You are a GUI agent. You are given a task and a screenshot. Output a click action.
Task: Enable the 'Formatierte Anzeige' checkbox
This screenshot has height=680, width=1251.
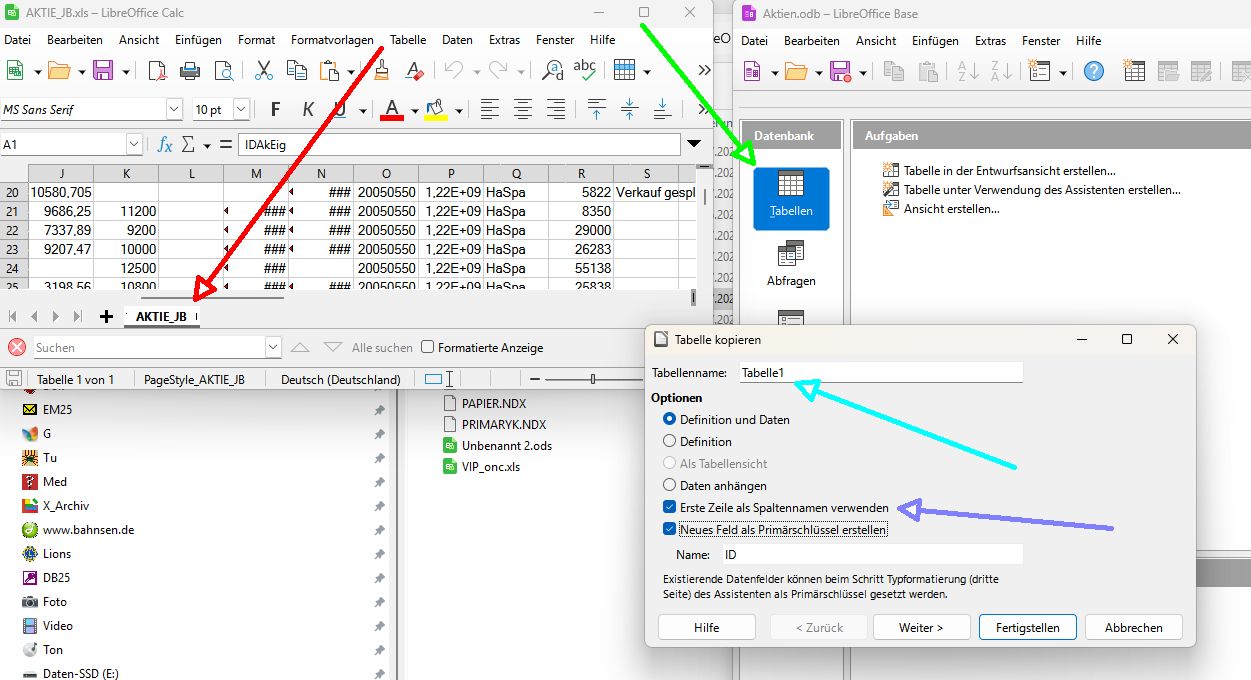point(428,347)
